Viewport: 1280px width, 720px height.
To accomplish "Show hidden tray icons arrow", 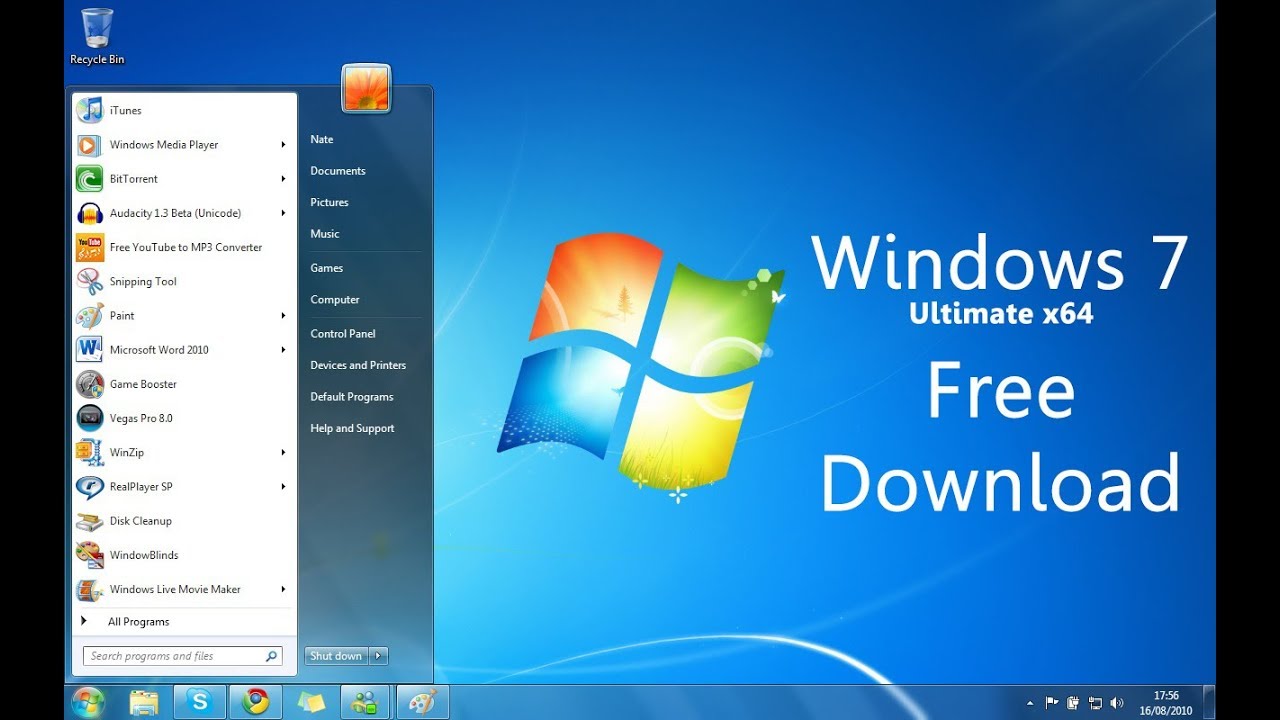I will tap(1030, 703).
